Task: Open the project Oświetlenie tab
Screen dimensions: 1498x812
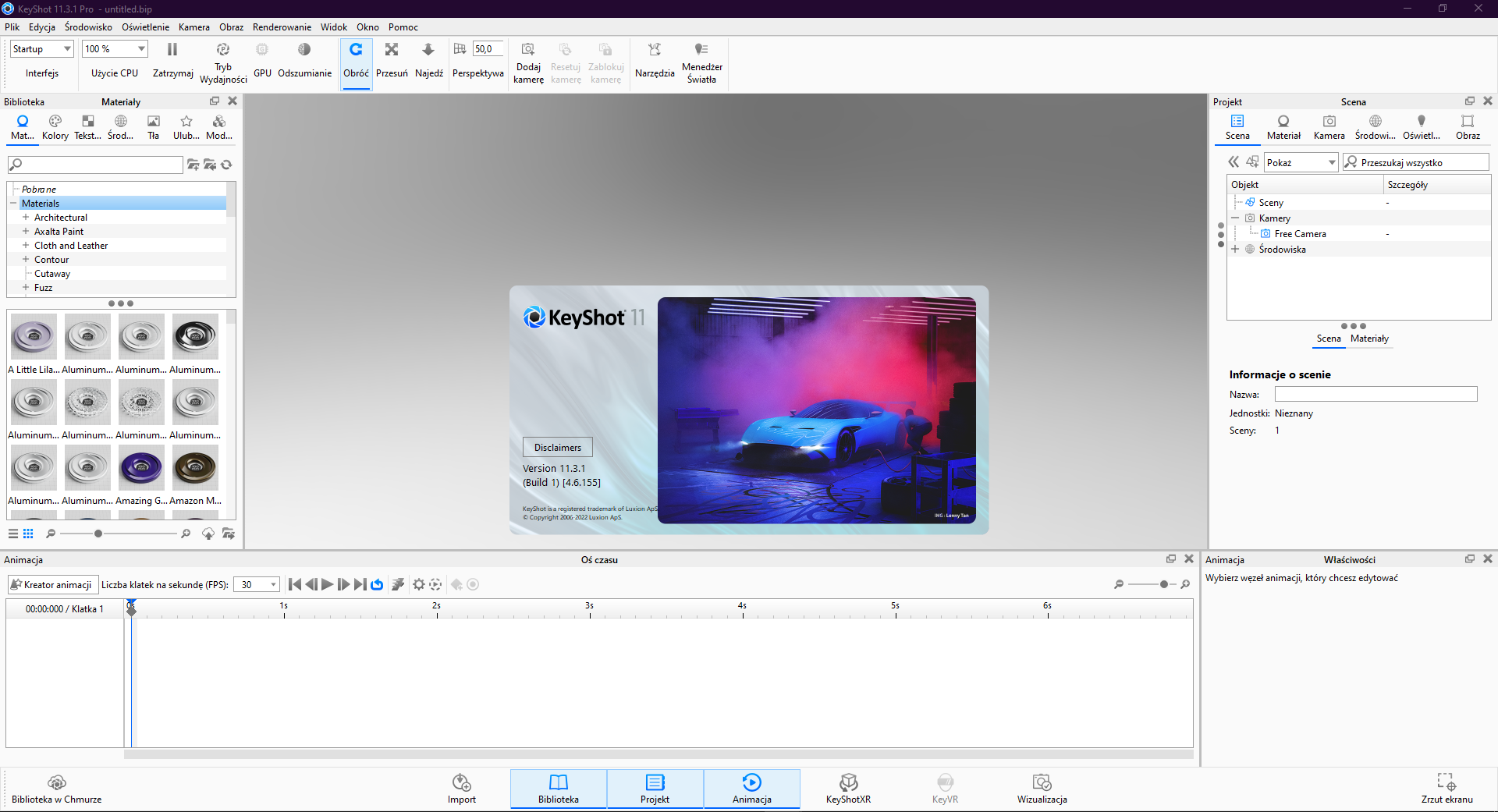Action: [x=1422, y=127]
